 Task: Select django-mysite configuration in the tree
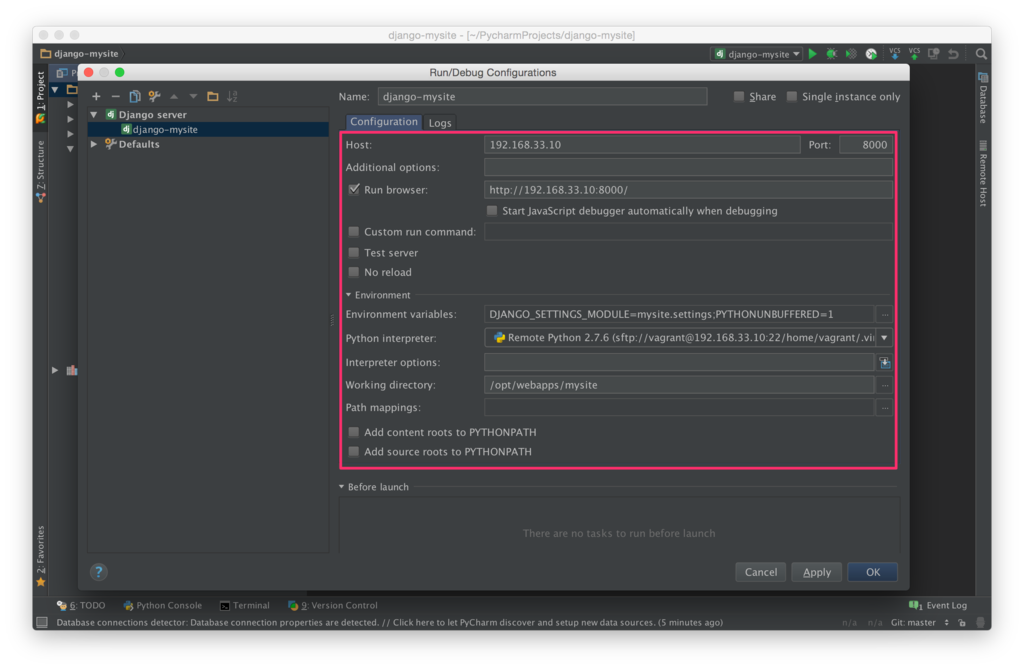coord(208,129)
